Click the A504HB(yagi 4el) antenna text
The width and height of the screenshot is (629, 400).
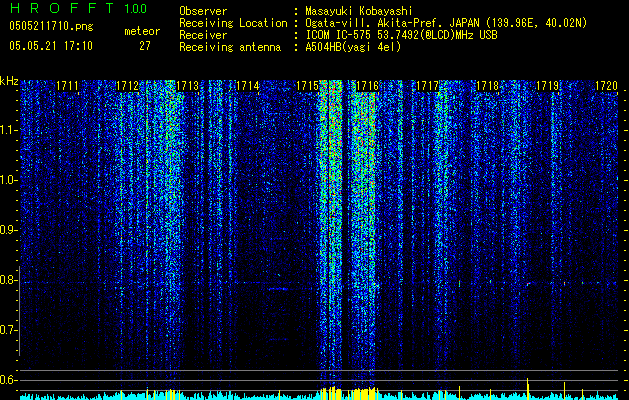click(353, 47)
